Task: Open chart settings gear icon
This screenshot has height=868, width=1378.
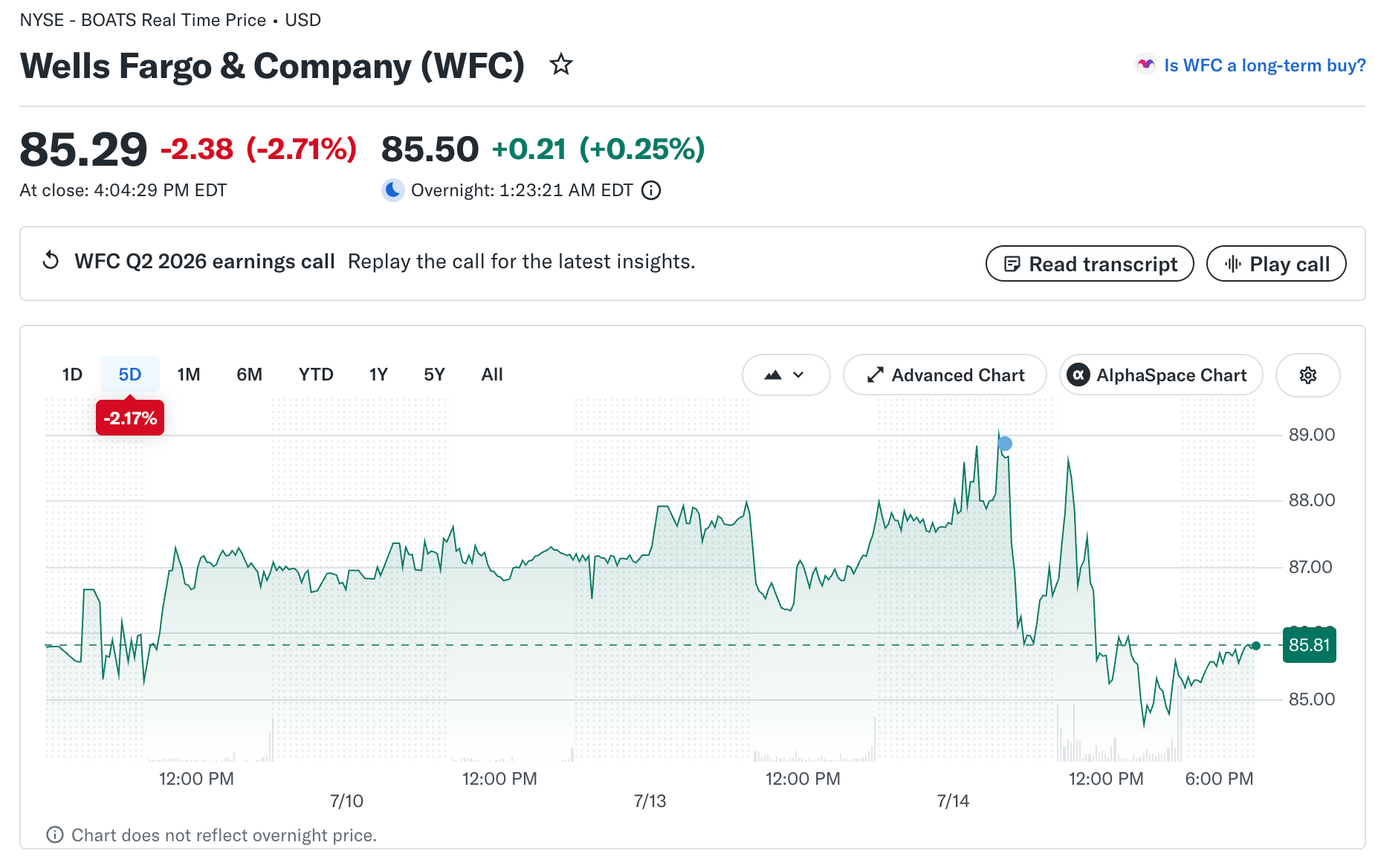Action: click(x=1308, y=375)
